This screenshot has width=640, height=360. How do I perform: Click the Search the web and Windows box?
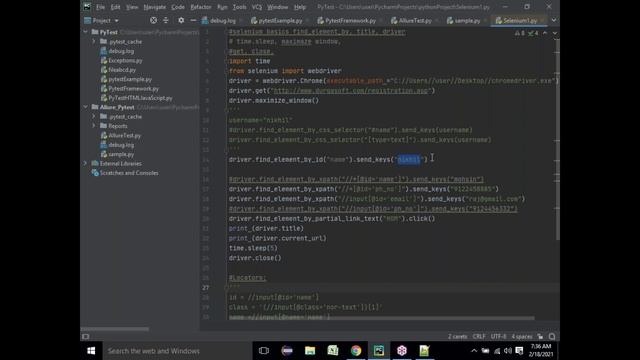click(x=177, y=351)
